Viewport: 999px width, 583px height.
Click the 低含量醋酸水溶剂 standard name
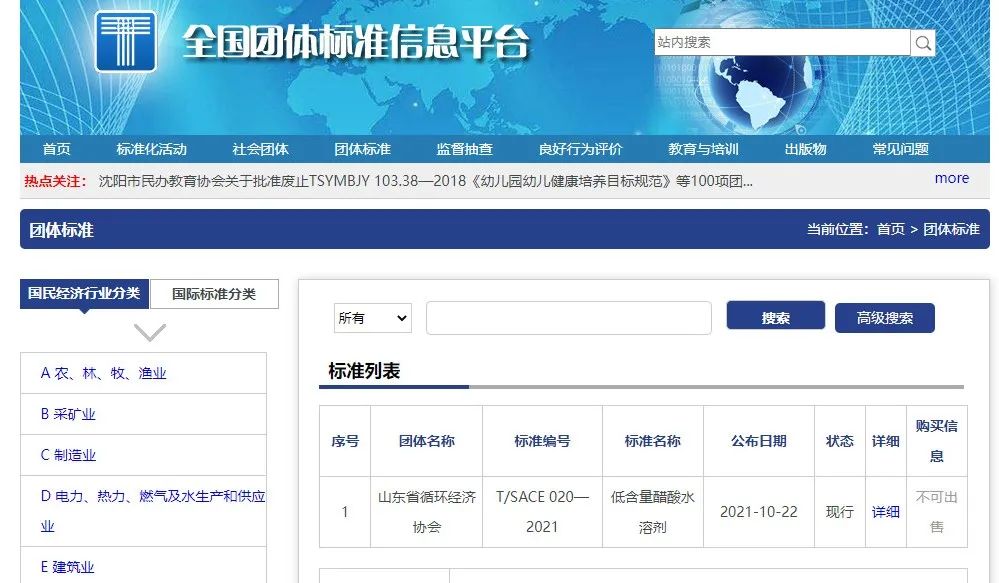(652, 512)
